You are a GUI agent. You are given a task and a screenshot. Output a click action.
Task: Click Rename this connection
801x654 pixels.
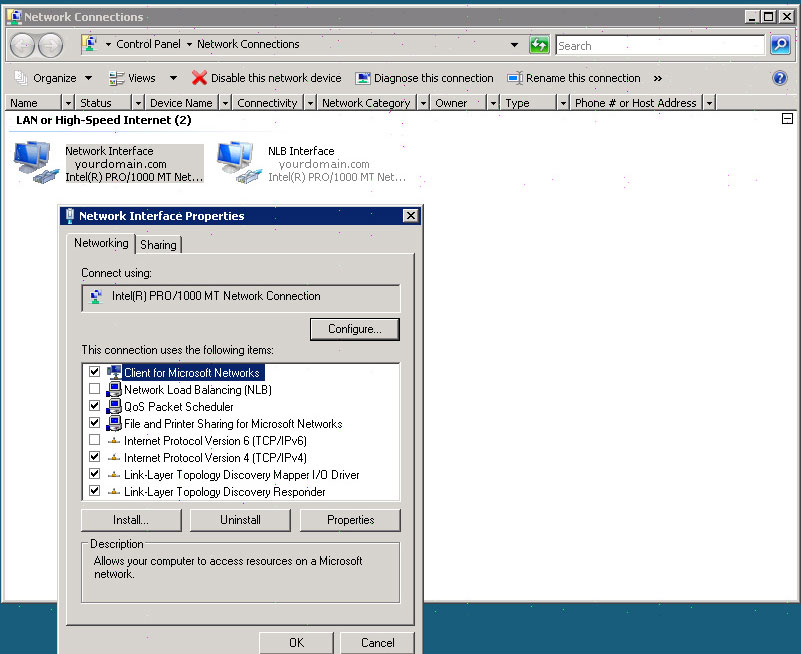point(583,78)
